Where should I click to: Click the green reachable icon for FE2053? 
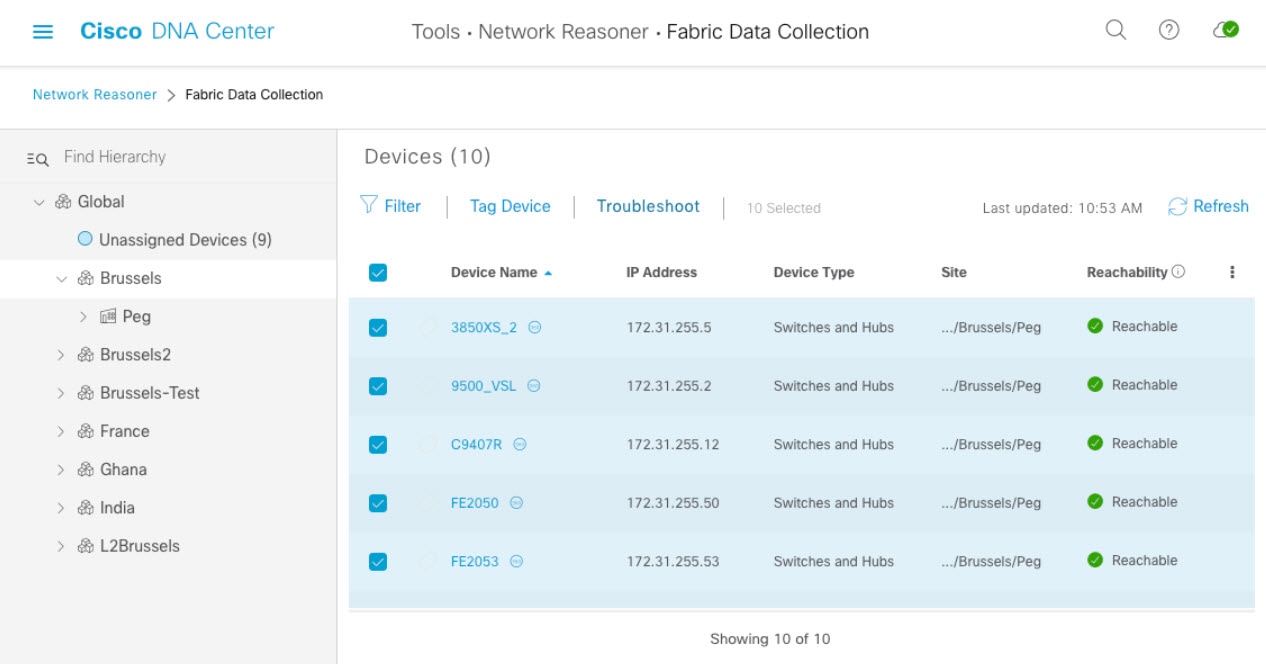pyautogui.click(x=1095, y=560)
